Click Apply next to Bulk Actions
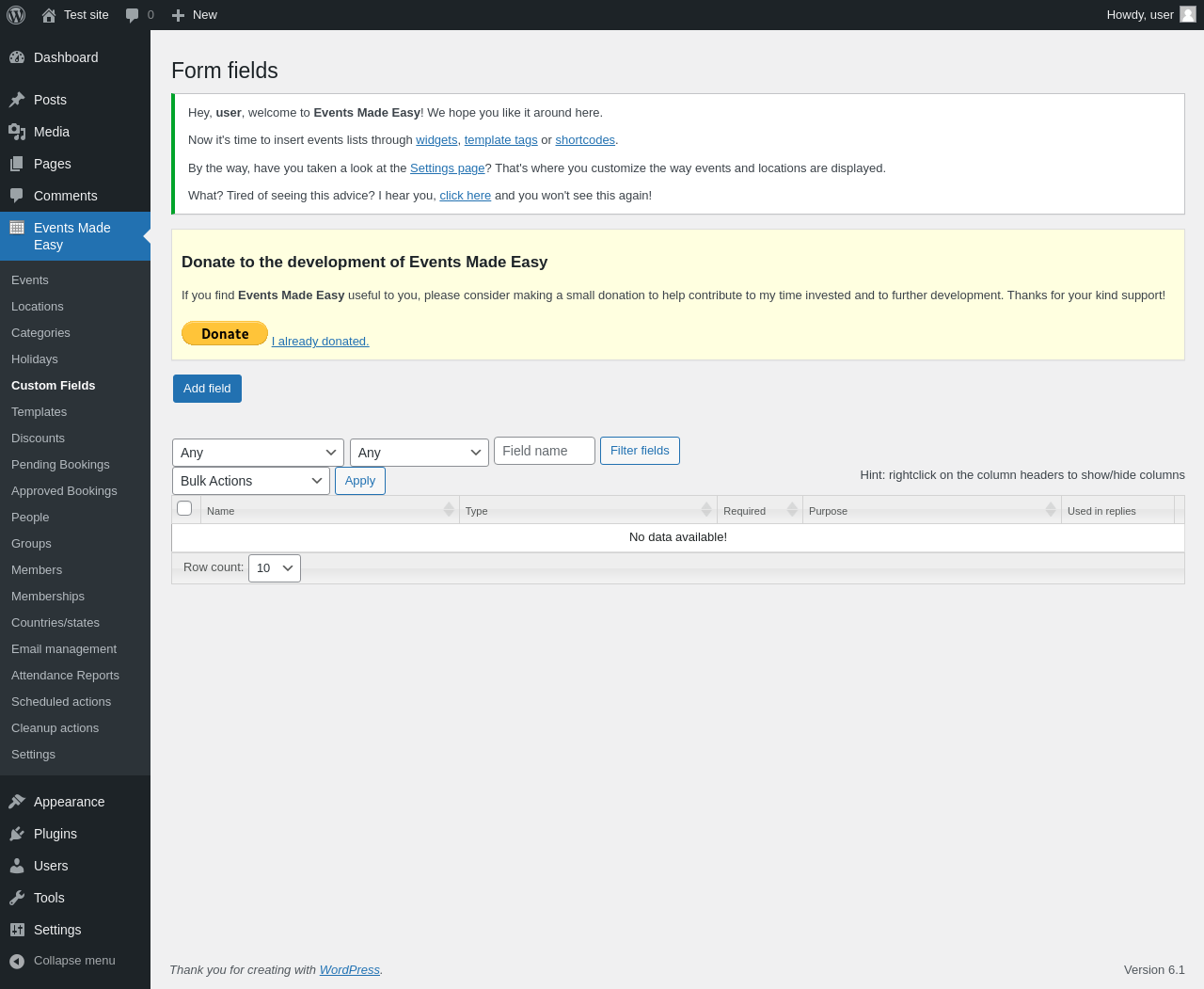1204x989 pixels. pyautogui.click(x=360, y=481)
